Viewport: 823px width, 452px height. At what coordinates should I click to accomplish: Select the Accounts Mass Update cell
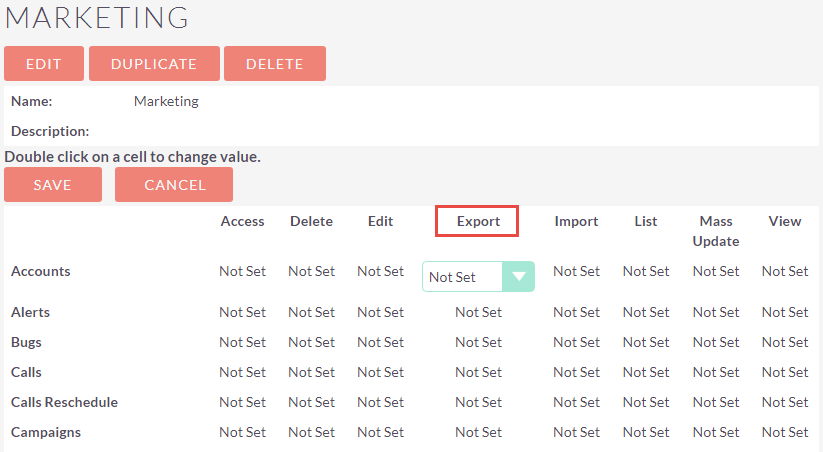click(x=716, y=271)
